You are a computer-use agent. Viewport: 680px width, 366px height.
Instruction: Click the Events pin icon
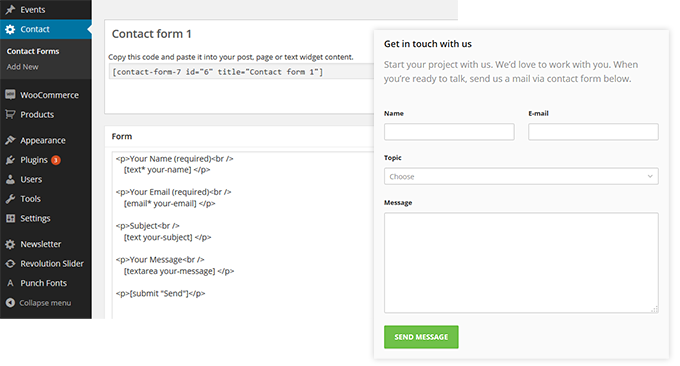pos(10,10)
